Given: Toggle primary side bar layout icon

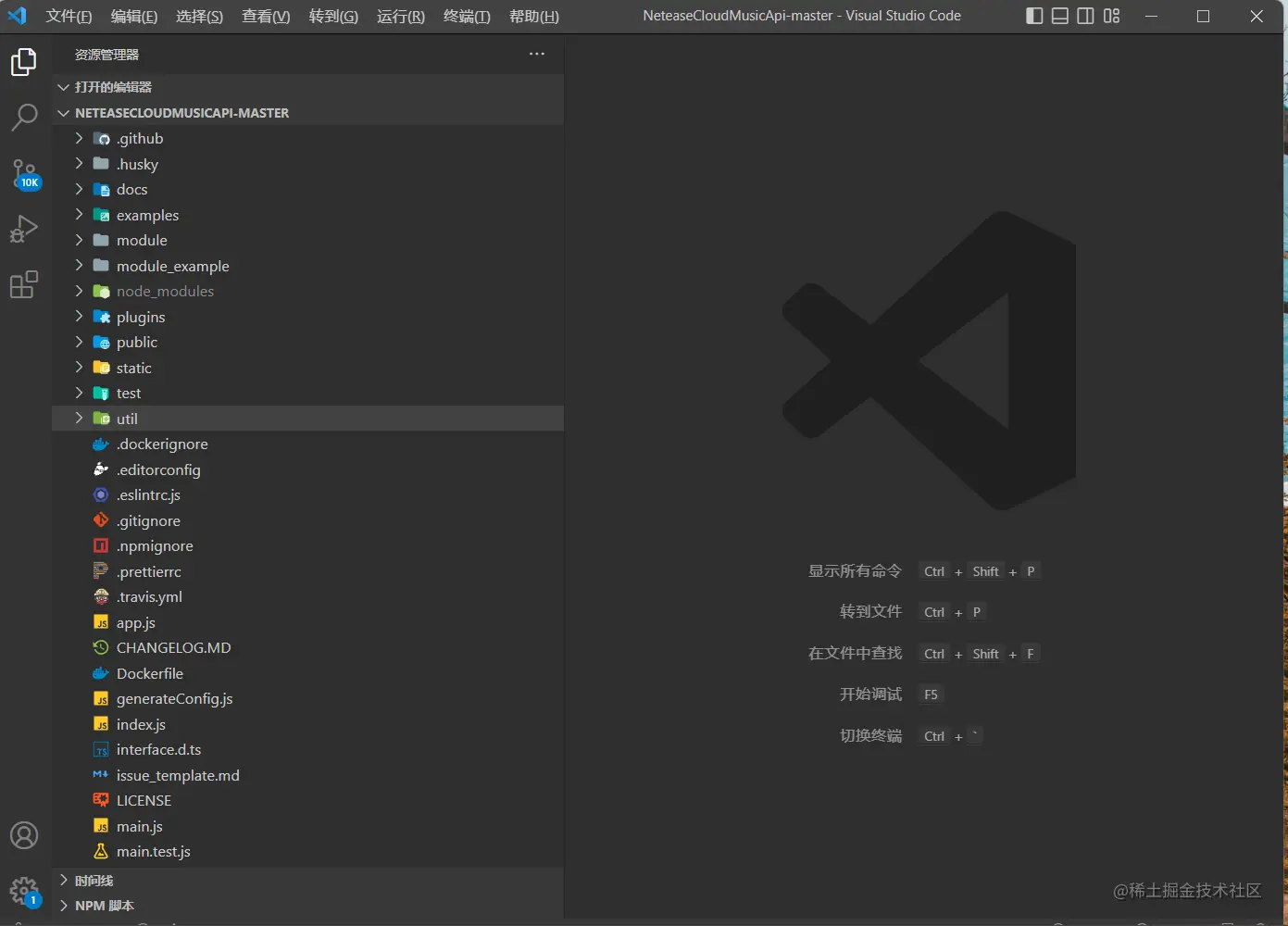Looking at the screenshot, I should point(1035,16).
